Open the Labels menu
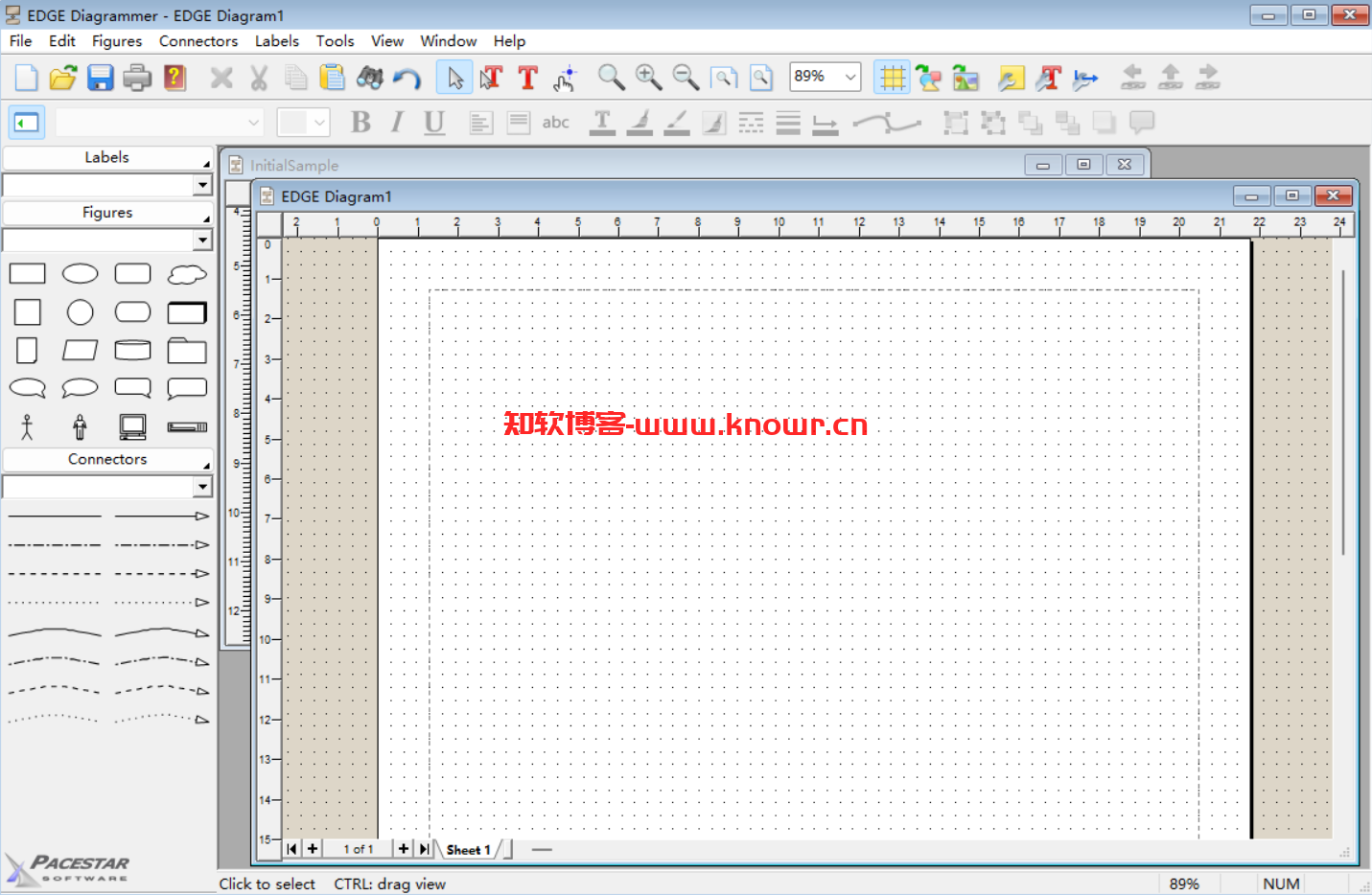The height and width of the screenshot is (895, 1372). click(x=277, y=41)
